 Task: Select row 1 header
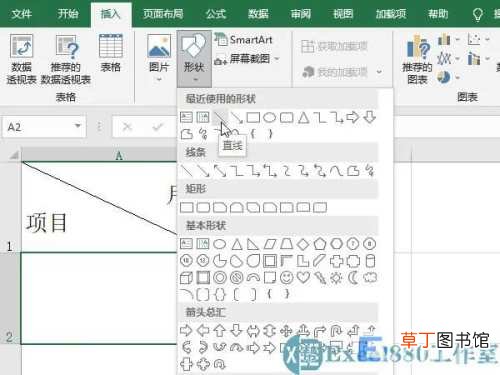[x=10, y=207]
